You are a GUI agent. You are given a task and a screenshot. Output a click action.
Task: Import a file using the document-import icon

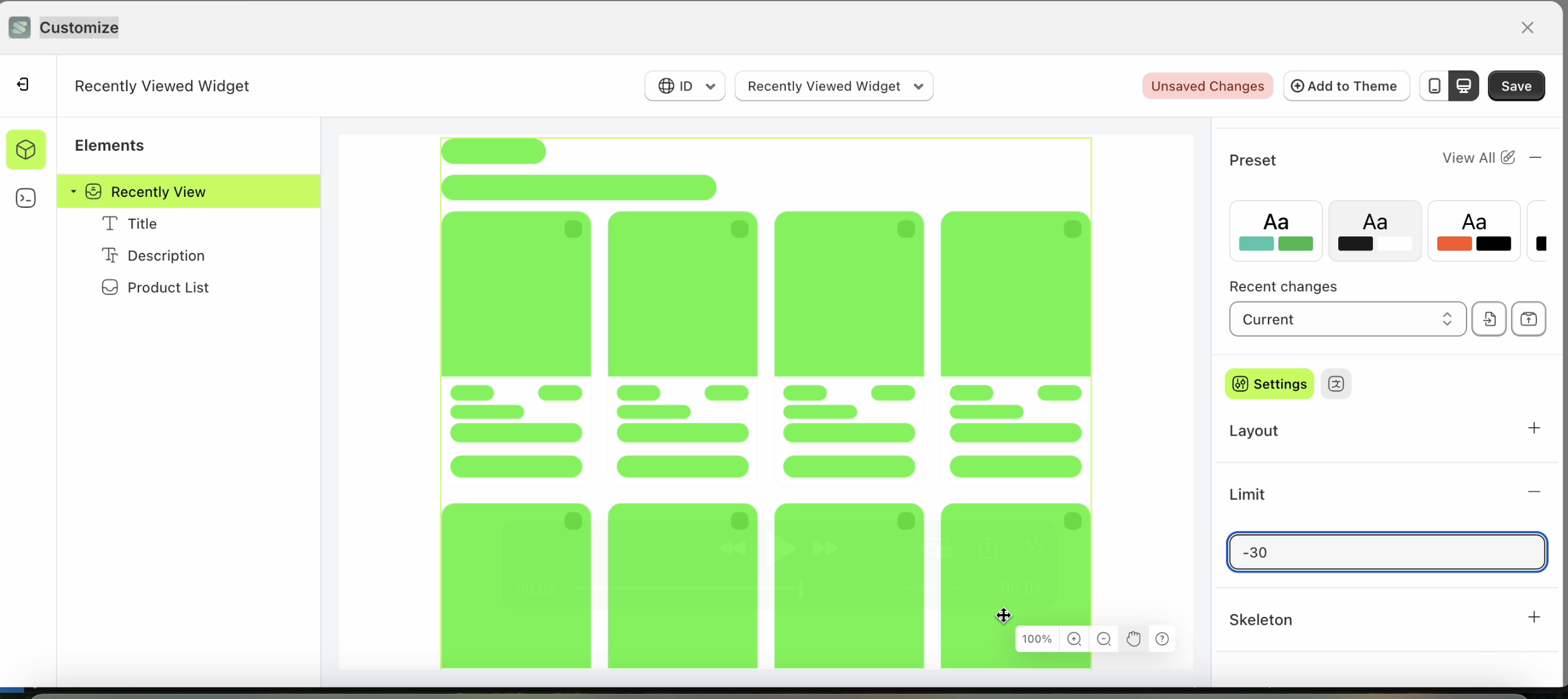click(x=1490, y=319)
